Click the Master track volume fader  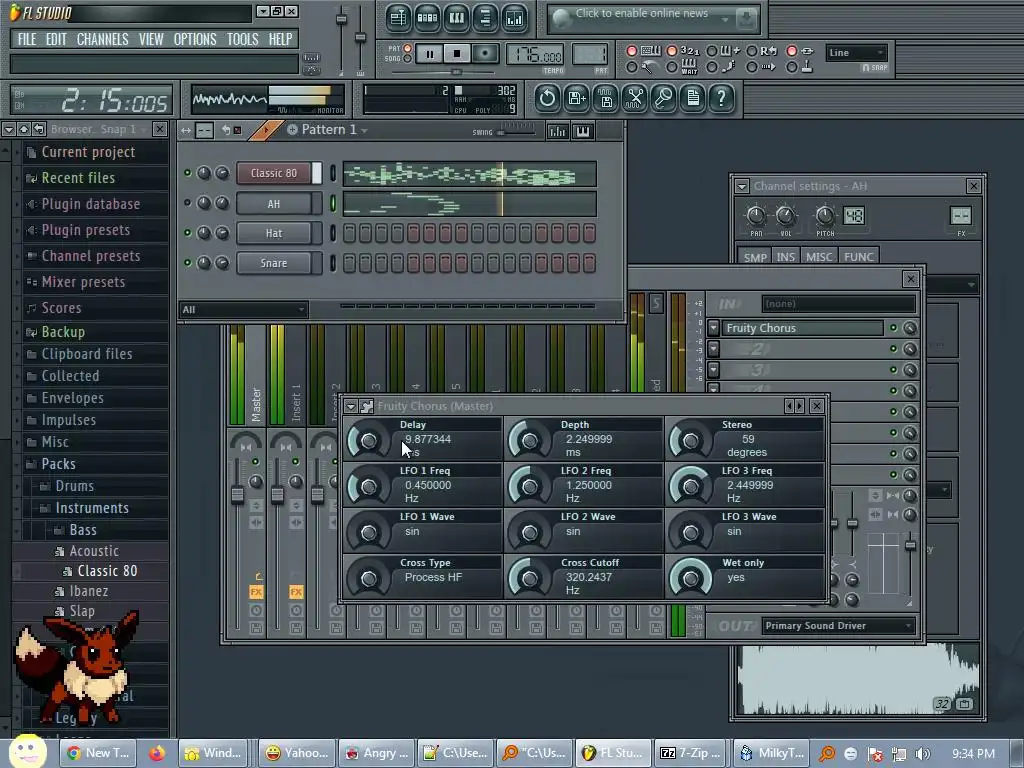(x=237, y=495)
